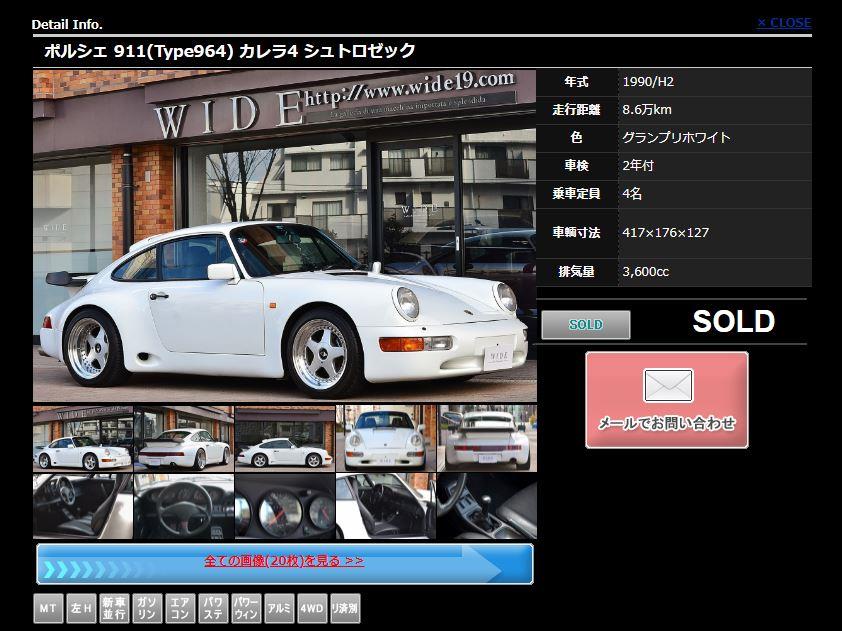Click the envelope icon in the inquiry button
This screenshot has width=842, height=631.
[668, 386]
